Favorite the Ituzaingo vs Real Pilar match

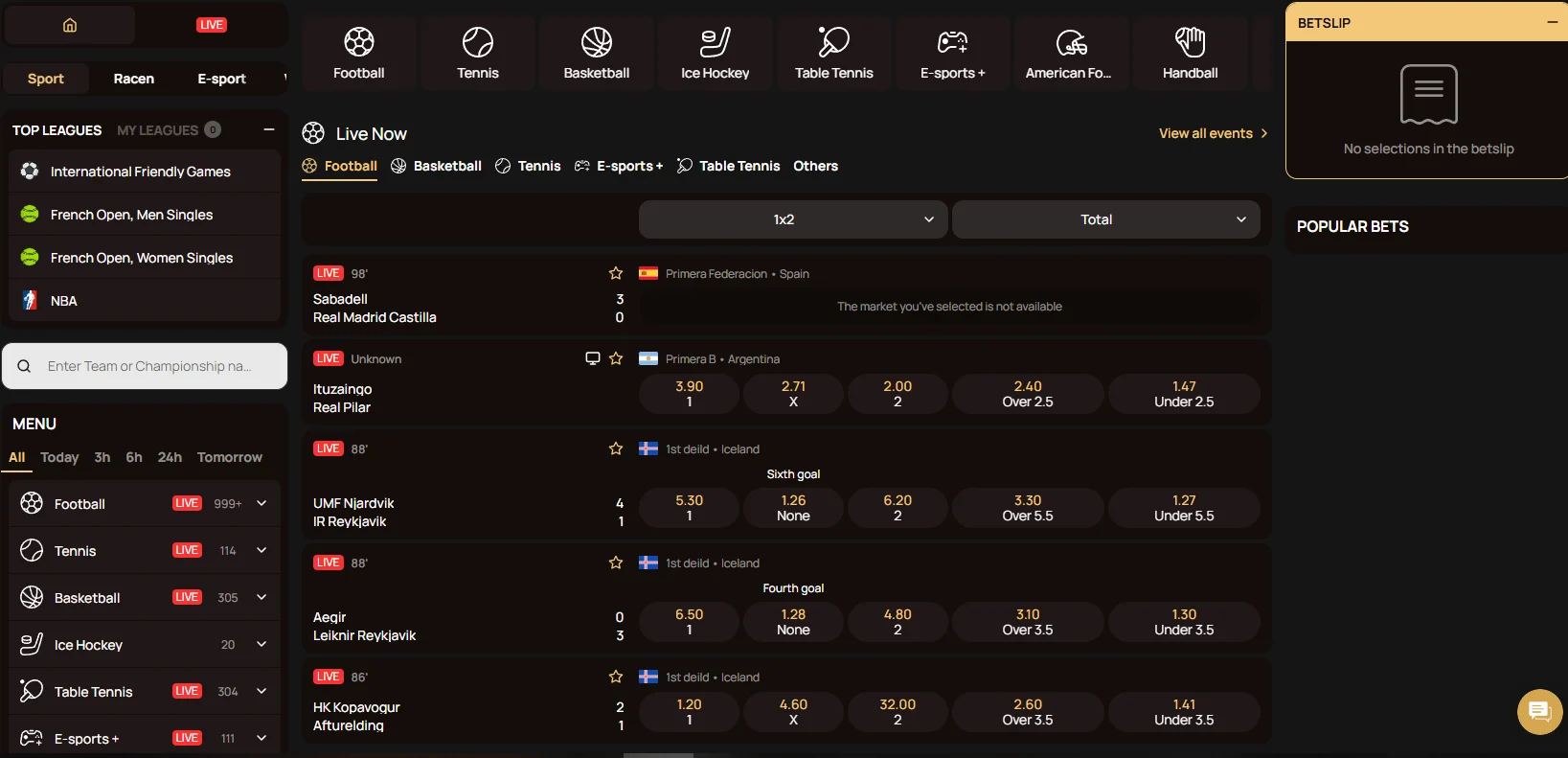[x=616, y=358]
